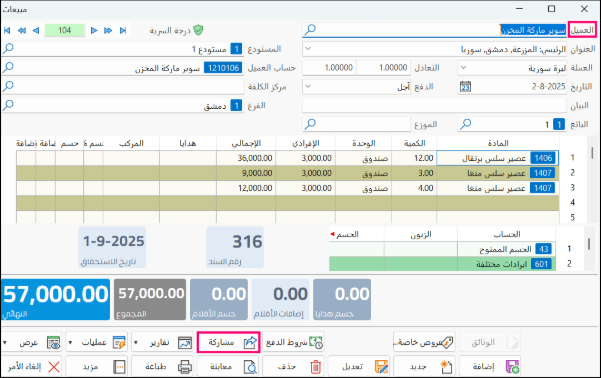Click مزيد more button

pos(97,366)
